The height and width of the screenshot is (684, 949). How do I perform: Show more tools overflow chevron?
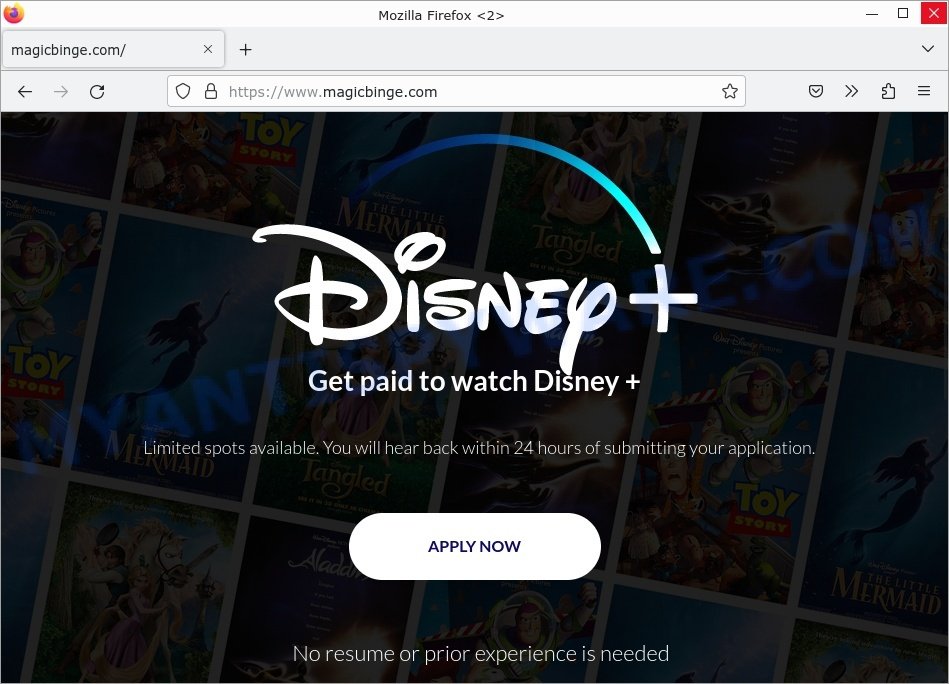click(x=852, y=91)
